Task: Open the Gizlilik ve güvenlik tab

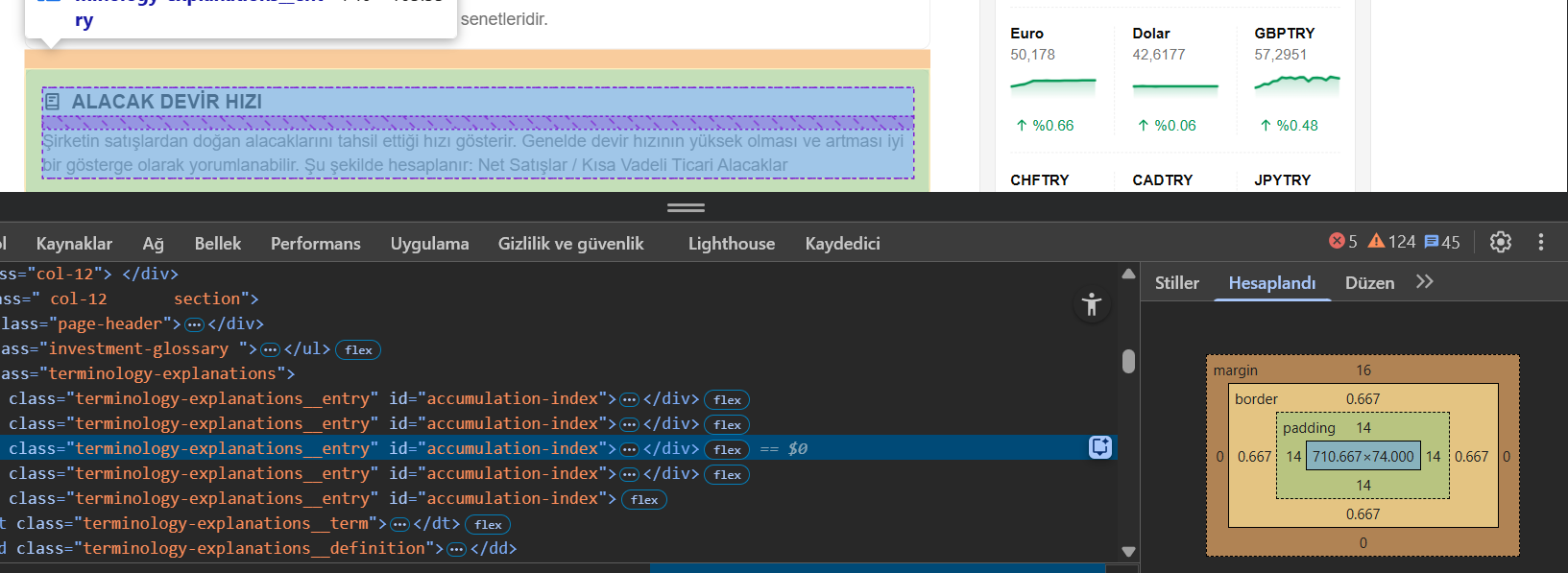Action: click(571, 243)
